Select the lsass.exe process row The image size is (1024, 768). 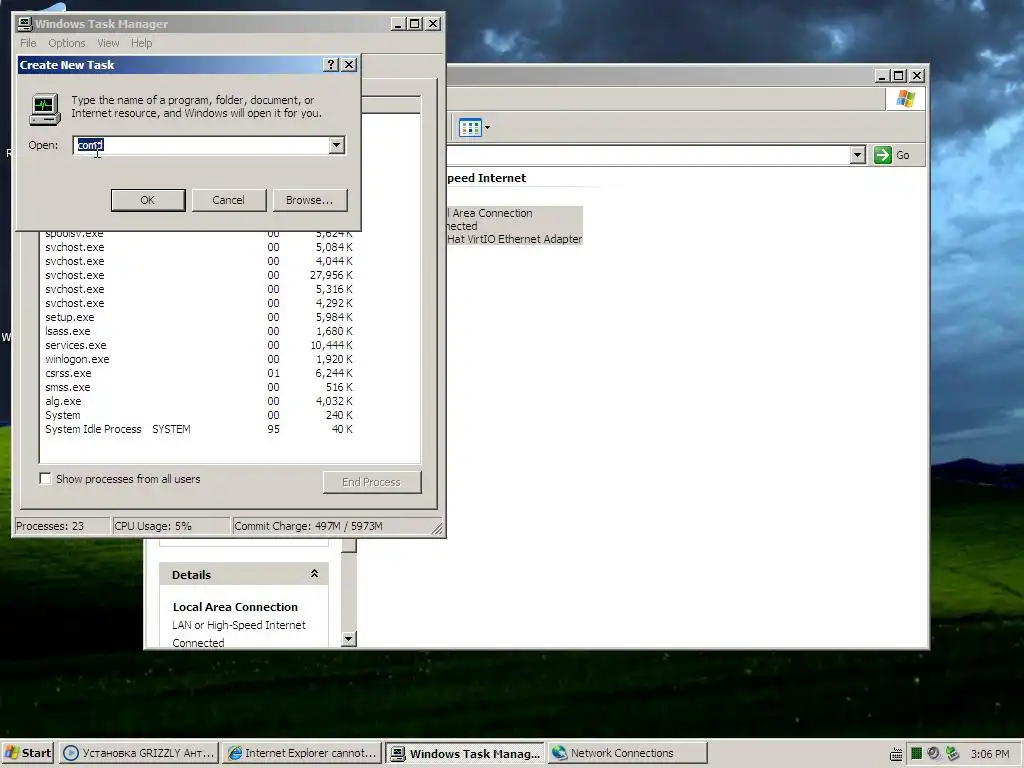coord(199,331)
